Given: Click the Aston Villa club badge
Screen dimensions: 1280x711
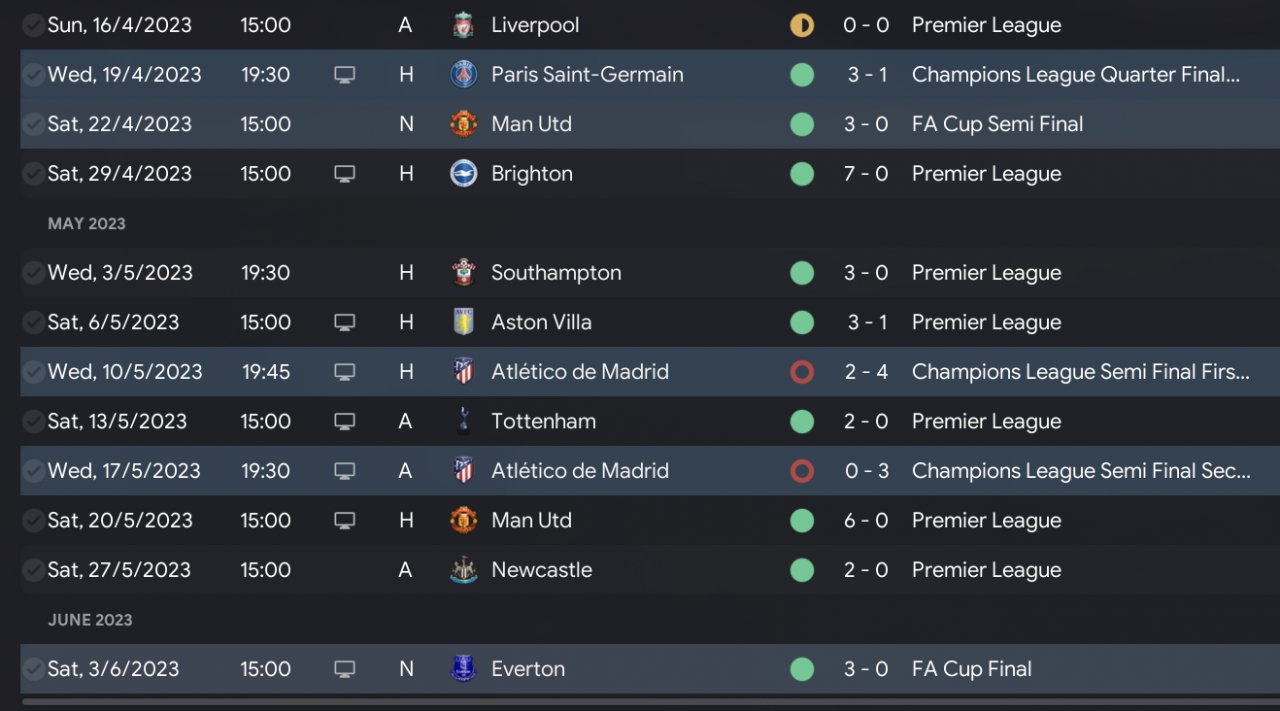Looking at the screenshot, I should point(463,322).
